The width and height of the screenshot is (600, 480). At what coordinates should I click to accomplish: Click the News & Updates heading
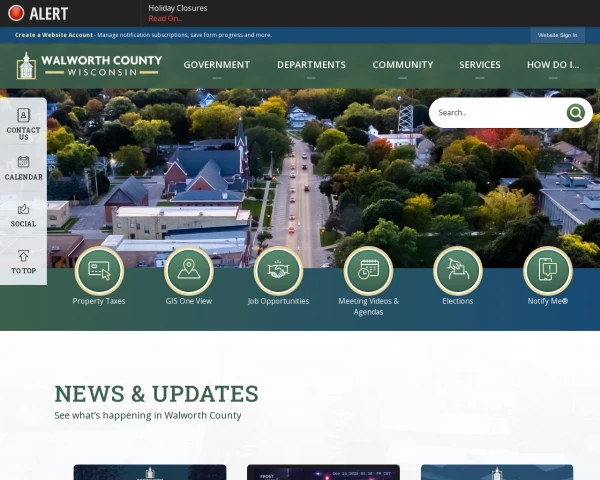tap(156, 393)
